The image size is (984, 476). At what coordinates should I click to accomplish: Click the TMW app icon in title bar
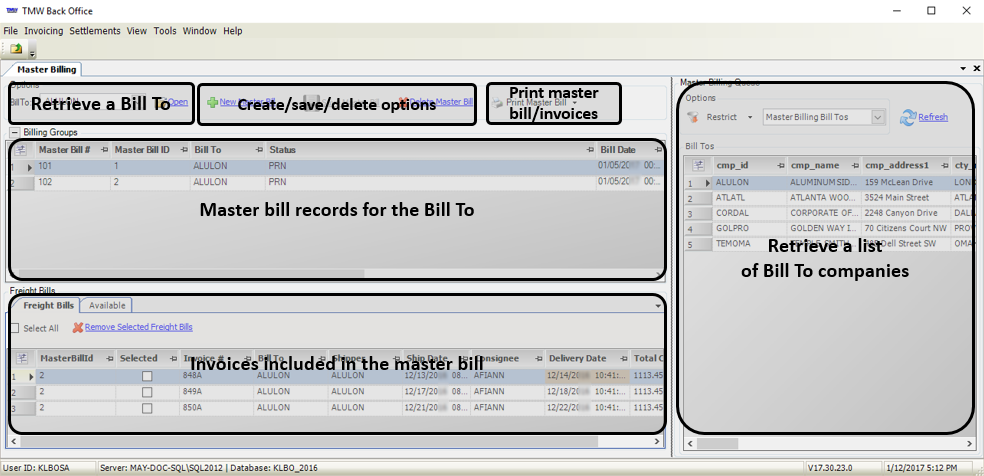(x=11, y=11)
